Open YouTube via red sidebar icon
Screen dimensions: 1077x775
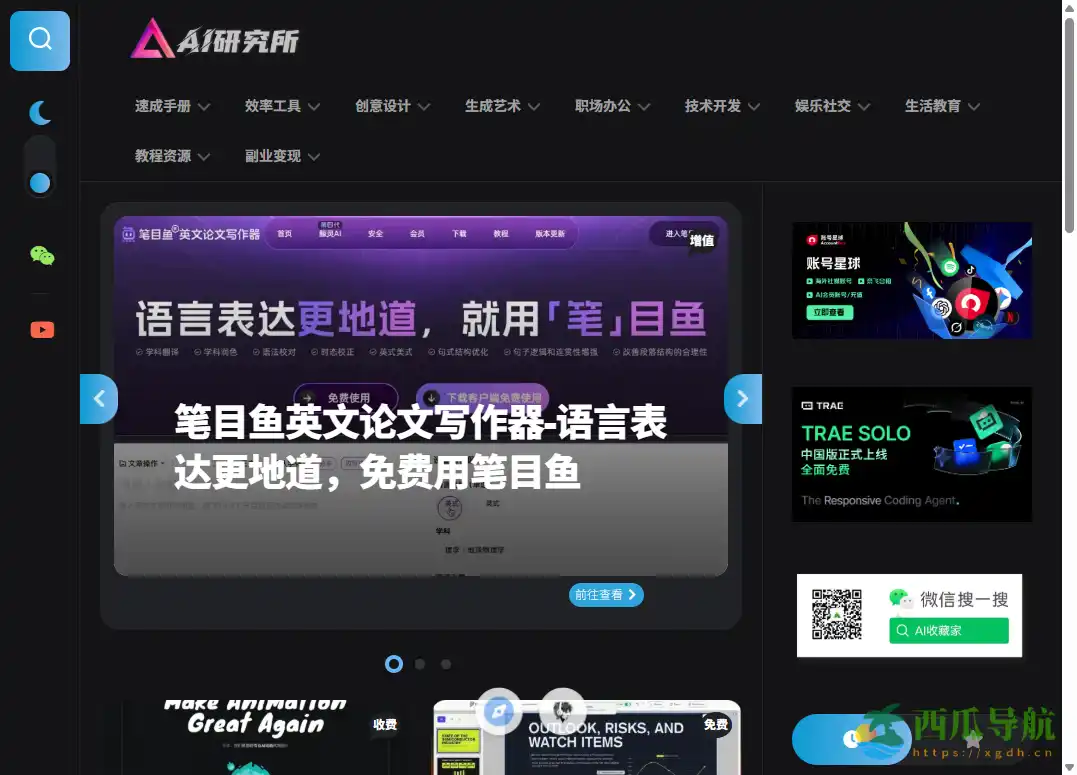41,329
